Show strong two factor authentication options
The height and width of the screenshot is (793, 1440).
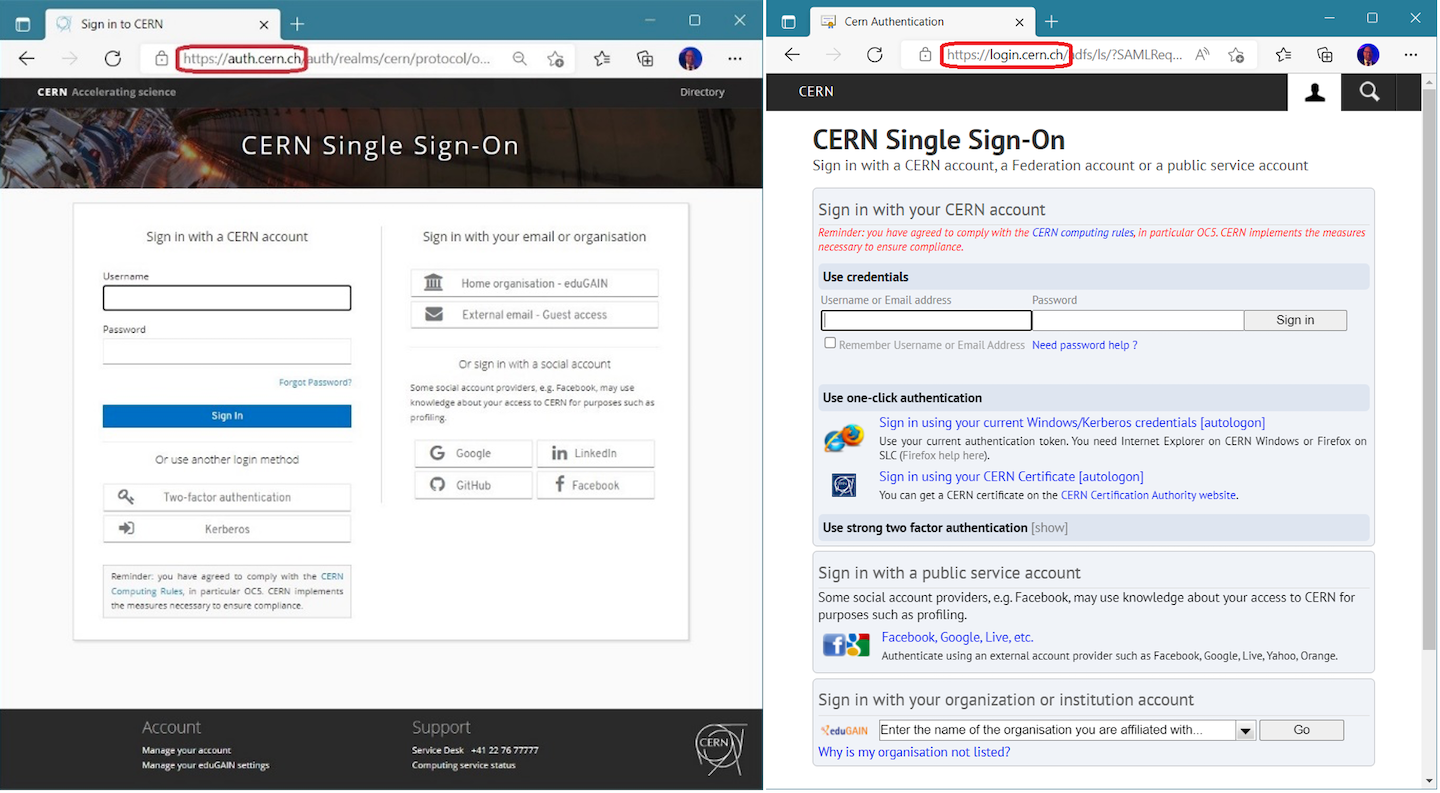pos(1049,528)
